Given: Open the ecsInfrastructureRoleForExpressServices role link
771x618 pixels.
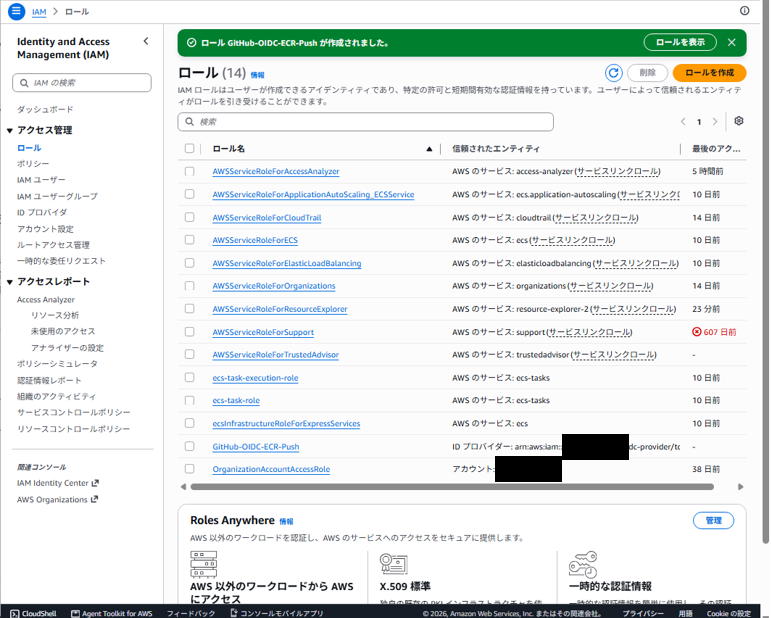Looking at the screenshot, I should (x=286, y=423).
